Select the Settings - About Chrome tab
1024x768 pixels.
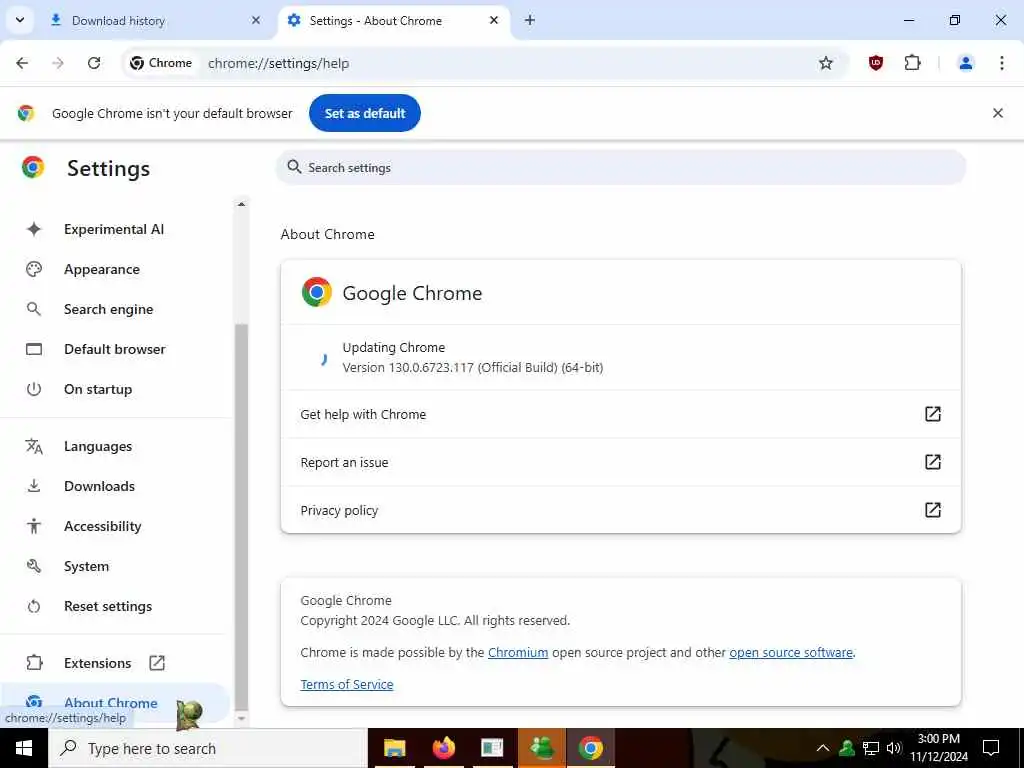394,20
